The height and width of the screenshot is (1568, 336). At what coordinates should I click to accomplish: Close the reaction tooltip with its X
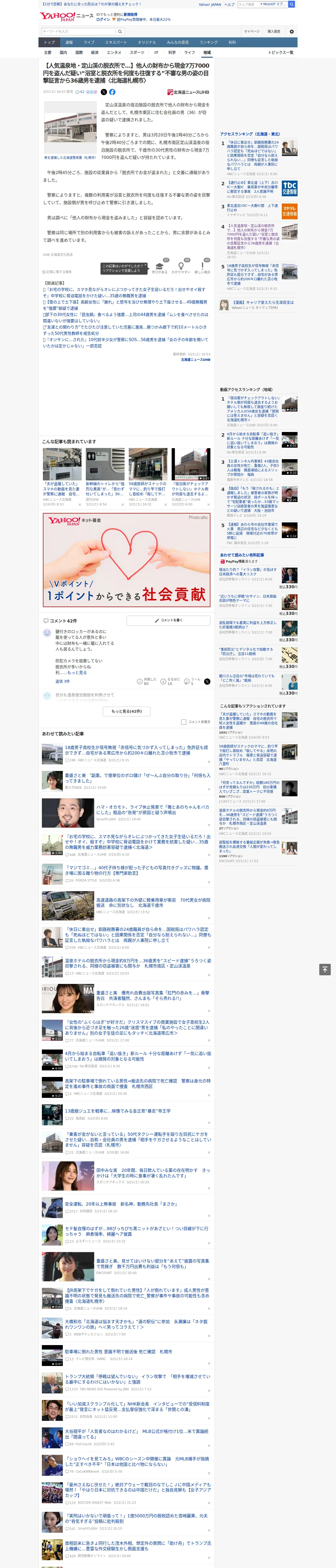click(145, 266)
